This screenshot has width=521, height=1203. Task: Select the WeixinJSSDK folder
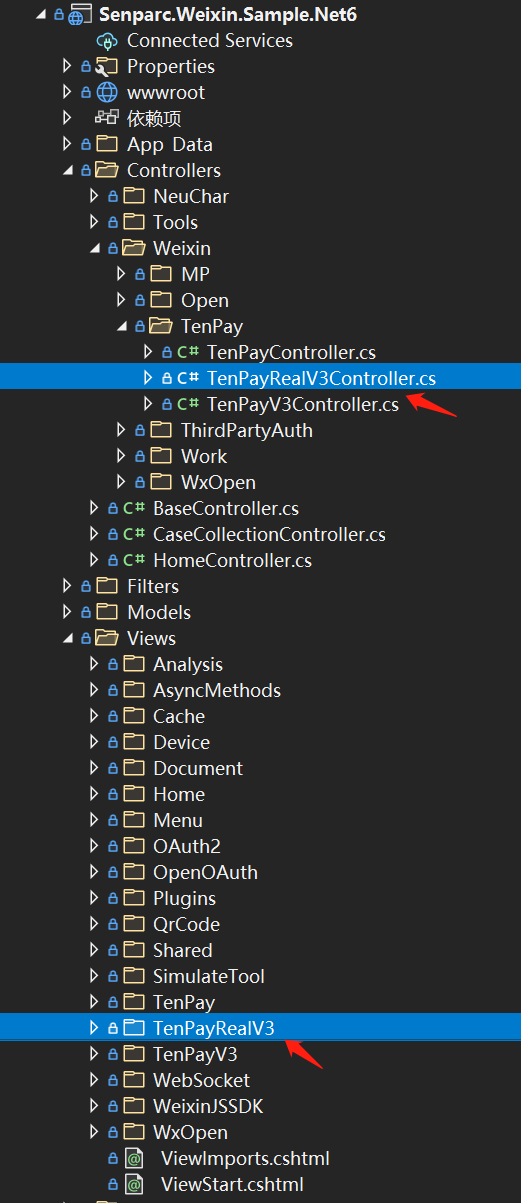[x=208, y=1107]
